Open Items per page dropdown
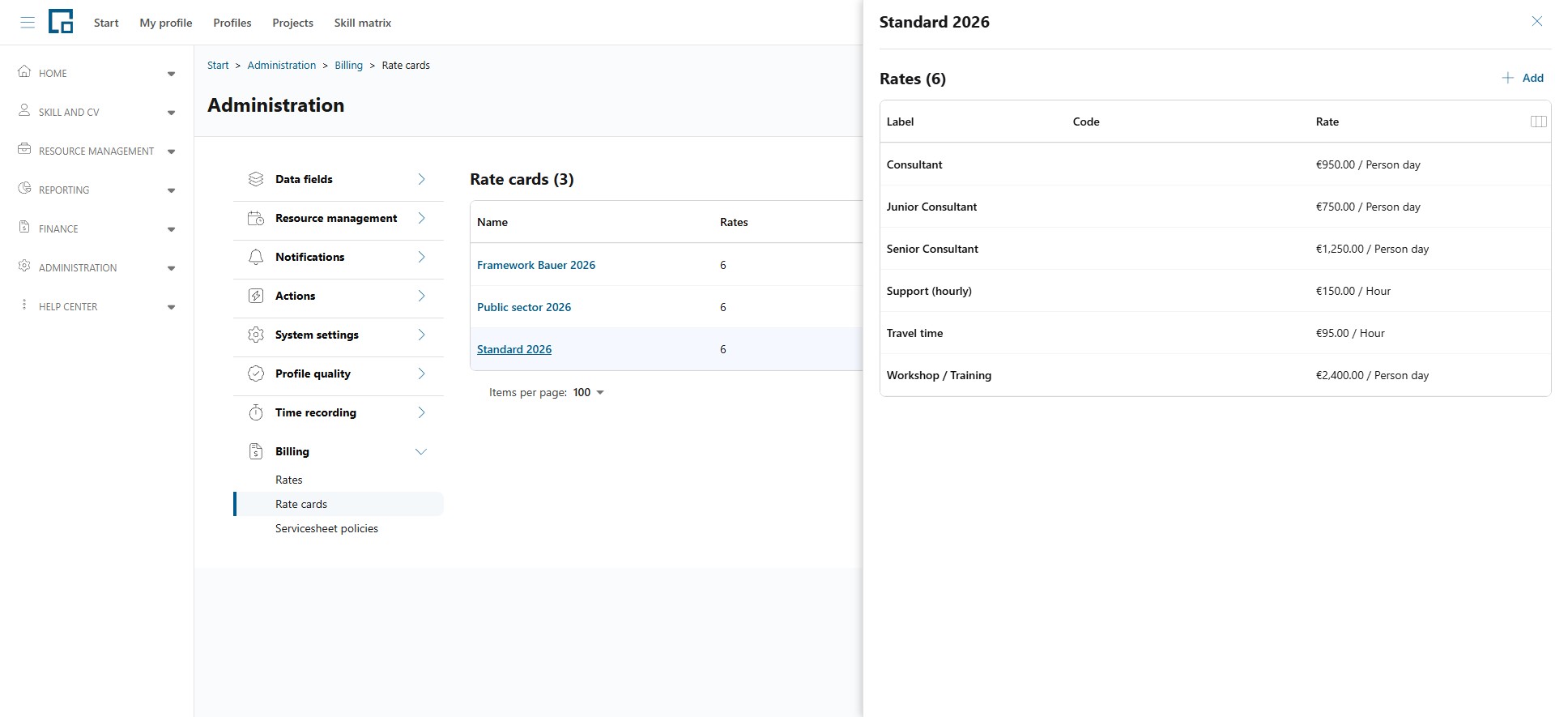Screen dimensions: 1568x717 click(x=589, y=392)
